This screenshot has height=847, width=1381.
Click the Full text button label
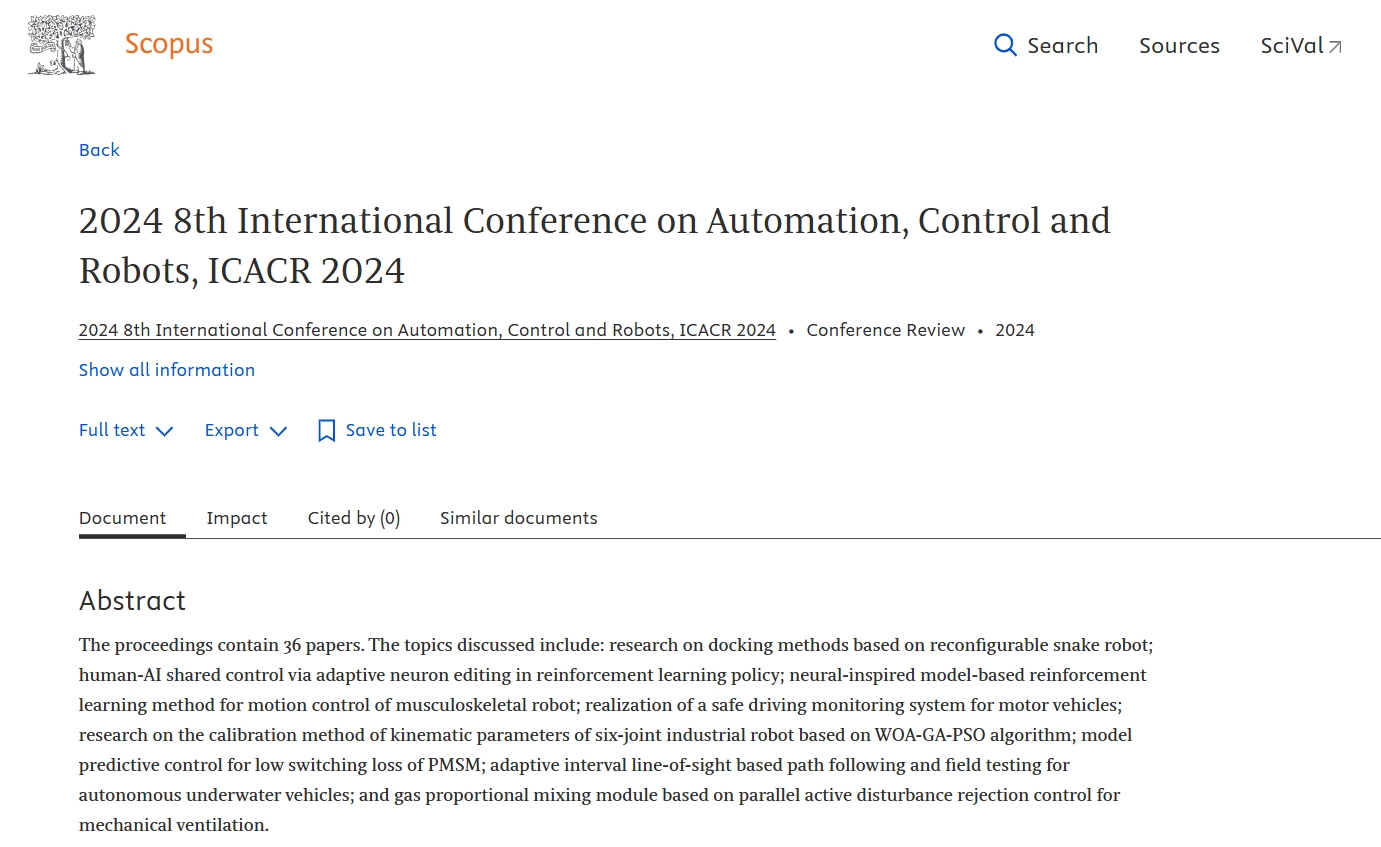[x=112, y=430]
